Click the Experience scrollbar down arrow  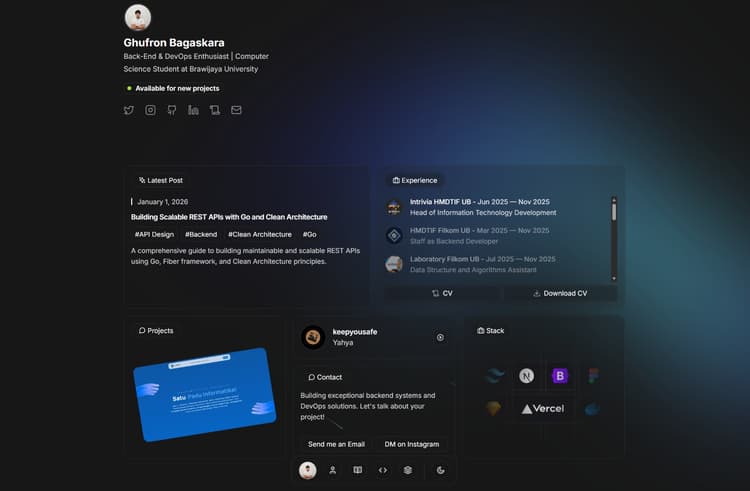point(614,278)
